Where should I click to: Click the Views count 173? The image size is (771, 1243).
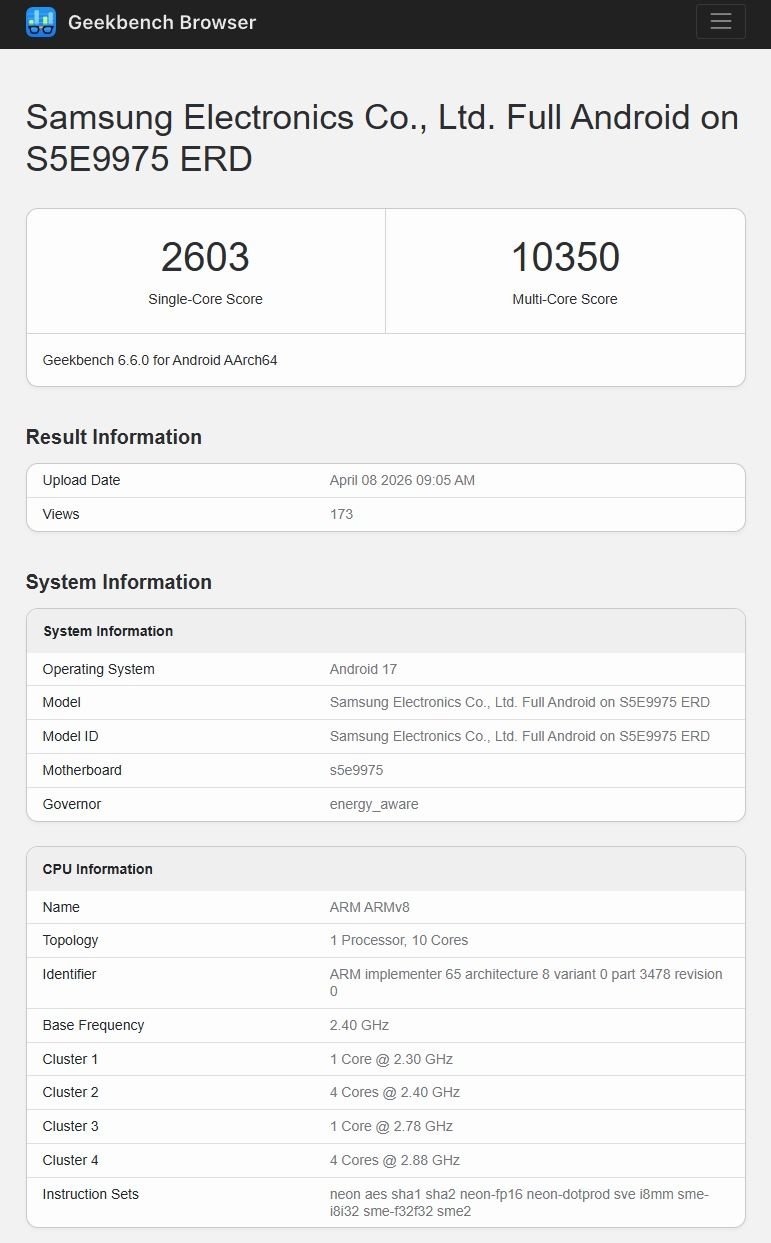coord(341,514)
